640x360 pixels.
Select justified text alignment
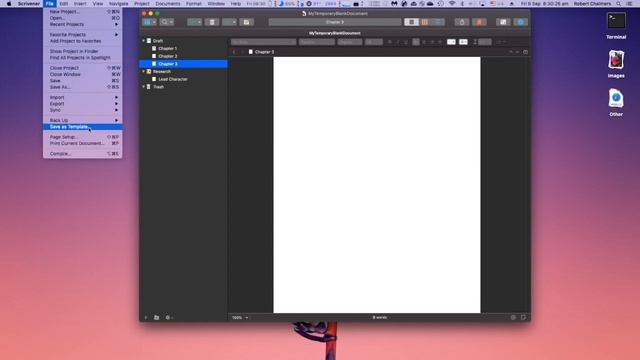click(440, 42)
